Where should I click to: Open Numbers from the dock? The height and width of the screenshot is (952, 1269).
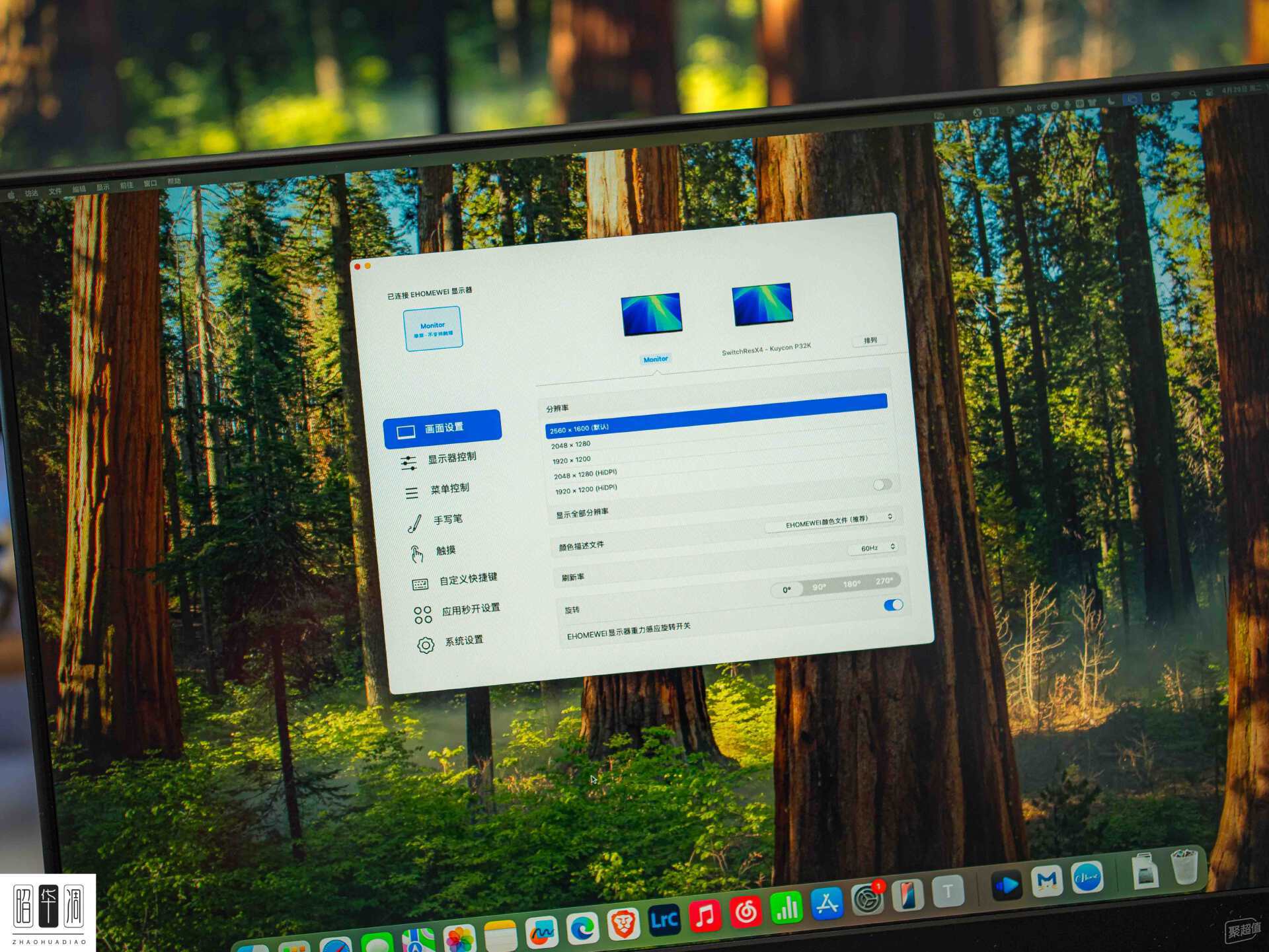(786, 908)
